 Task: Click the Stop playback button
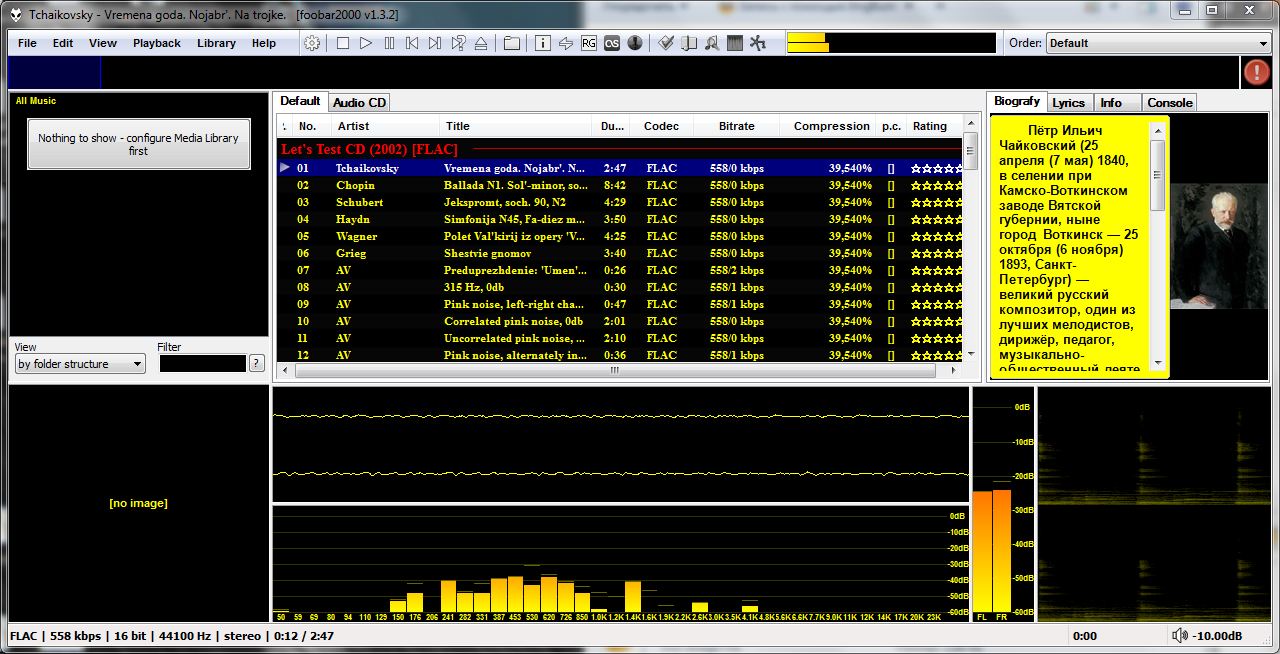[x=343, y=43]
